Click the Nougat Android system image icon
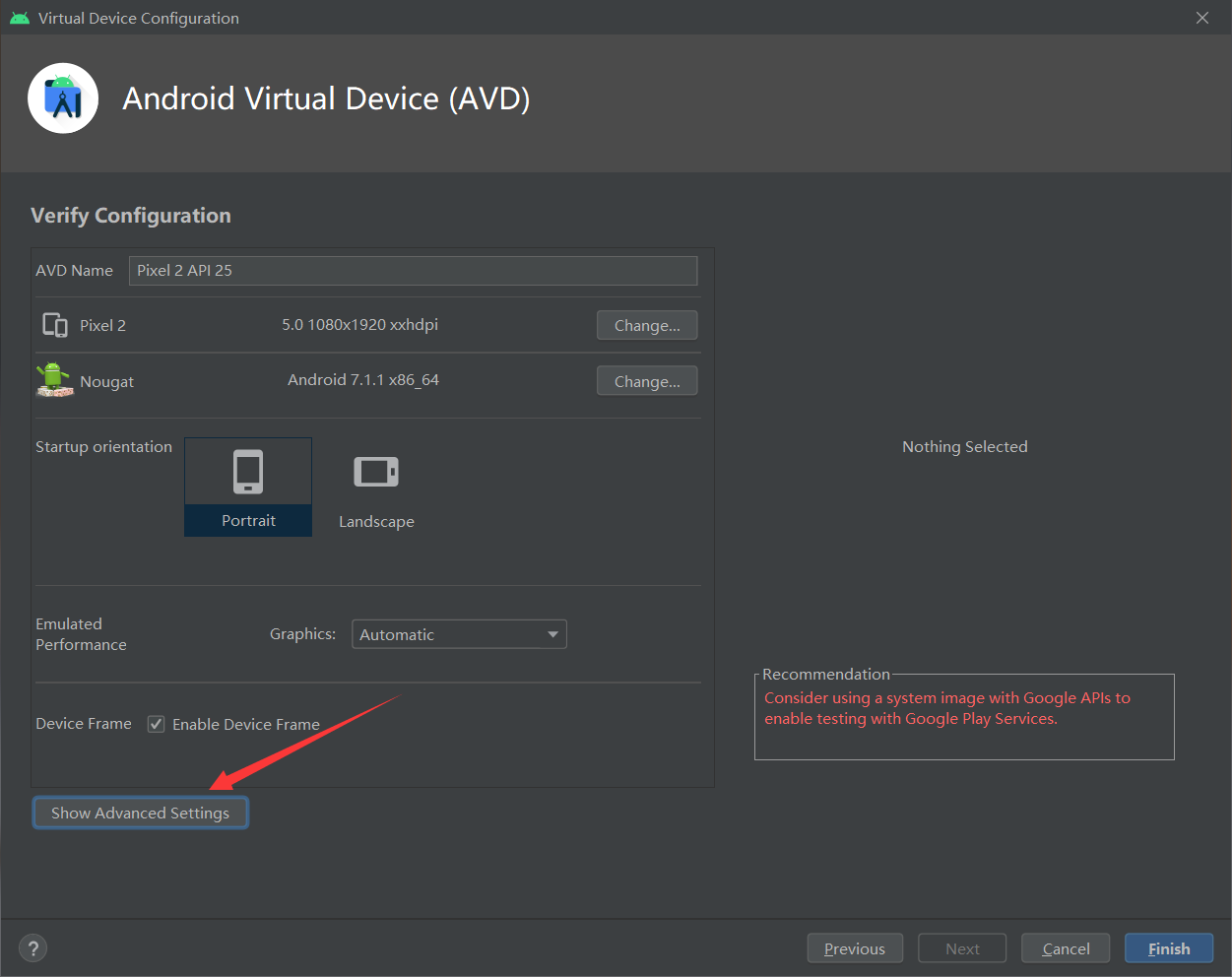The height and width of the screenshot is (977, 1232). 54,380
